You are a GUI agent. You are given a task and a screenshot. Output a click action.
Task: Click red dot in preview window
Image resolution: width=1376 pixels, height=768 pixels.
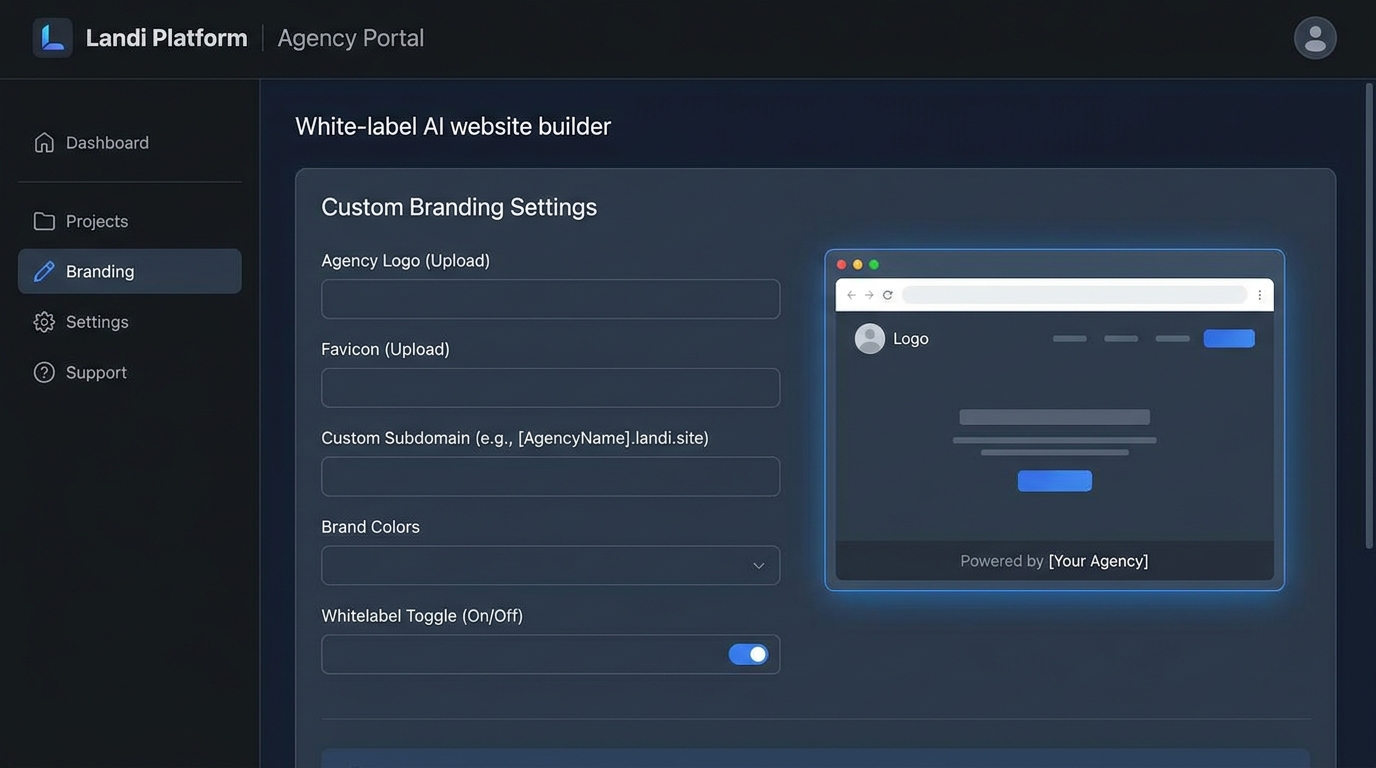coord(842,264)
